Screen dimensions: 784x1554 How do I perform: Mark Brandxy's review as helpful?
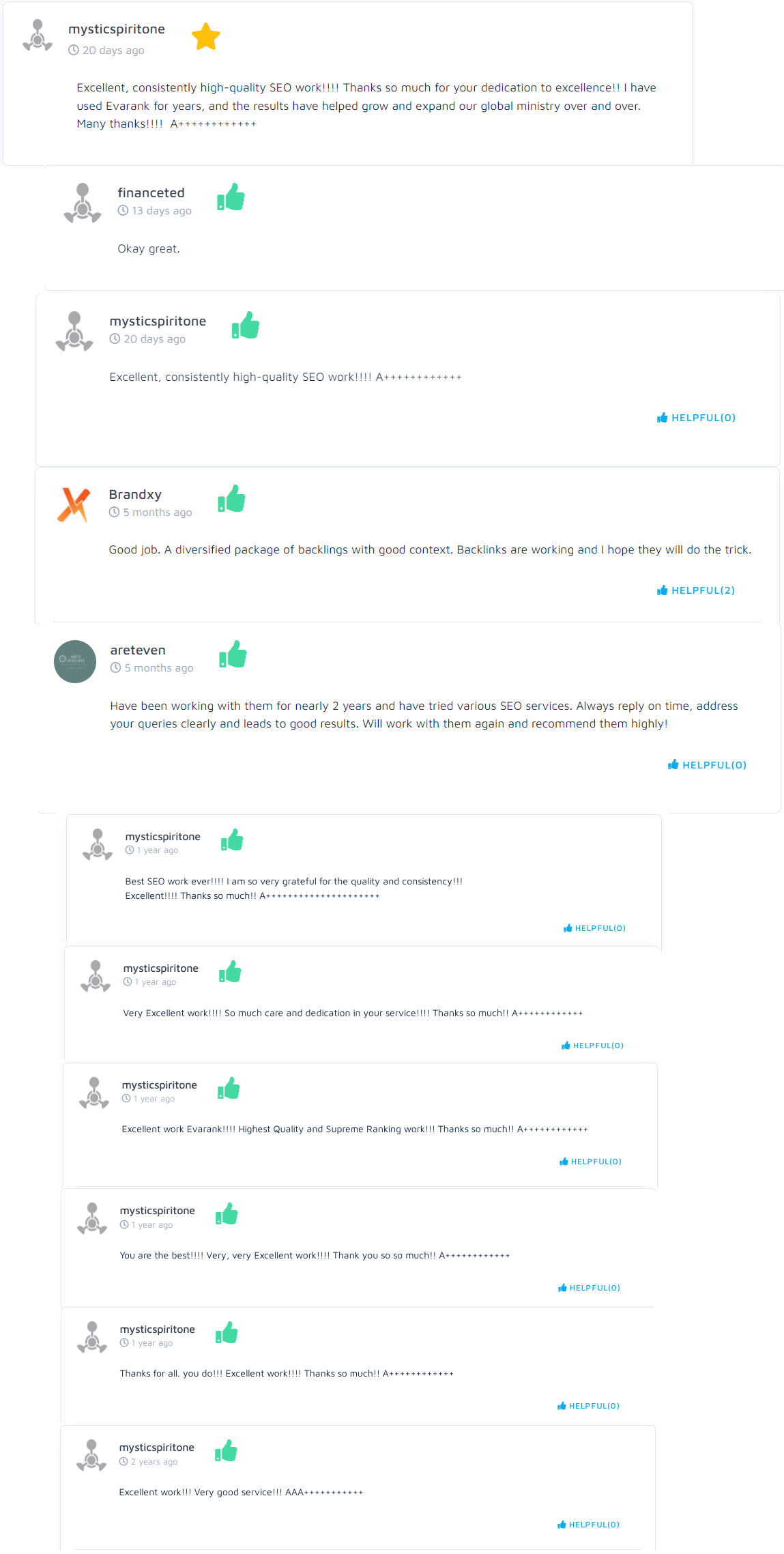click(696, 590)
